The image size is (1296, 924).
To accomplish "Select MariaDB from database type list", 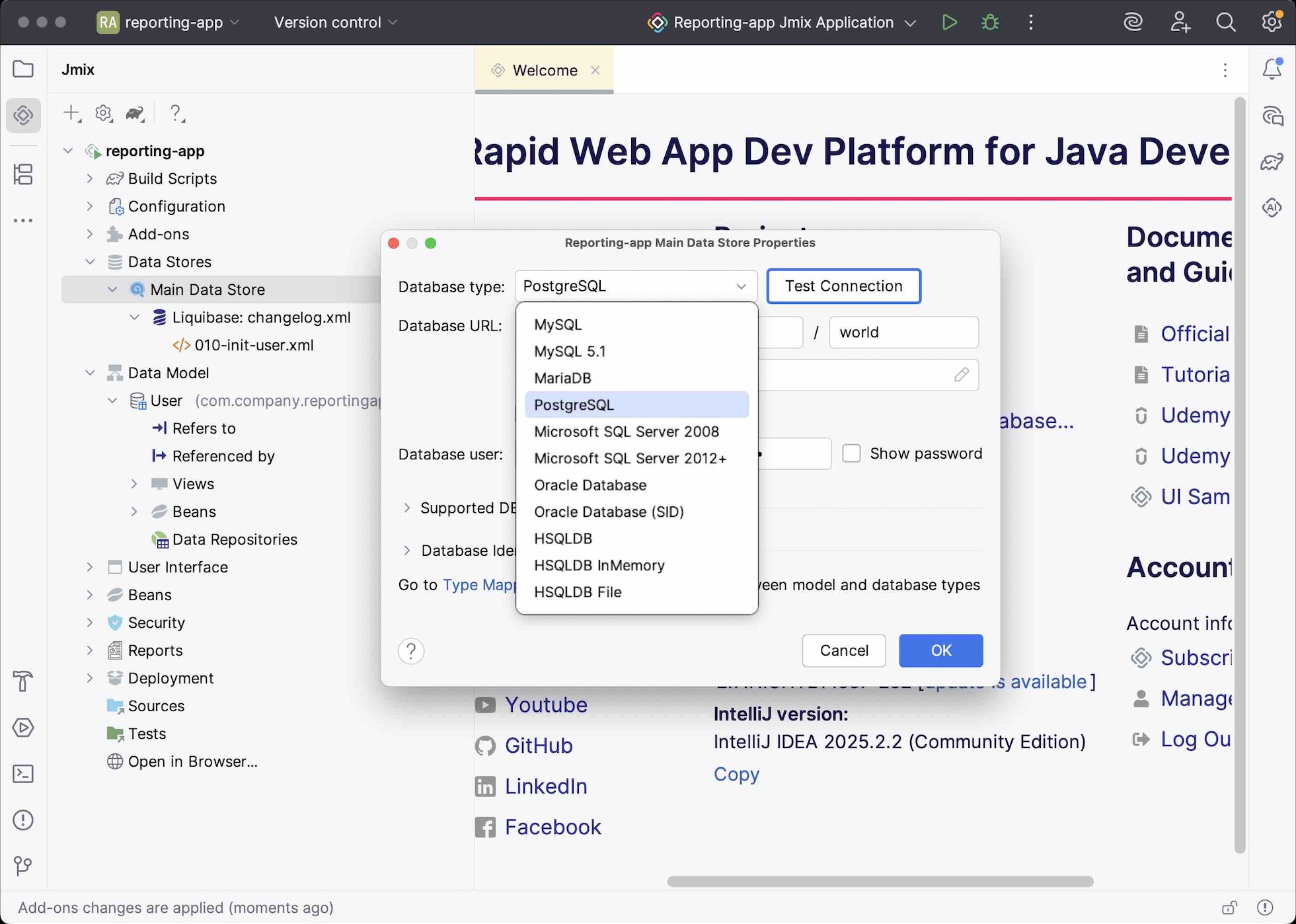I will click(x=636, y=378).
